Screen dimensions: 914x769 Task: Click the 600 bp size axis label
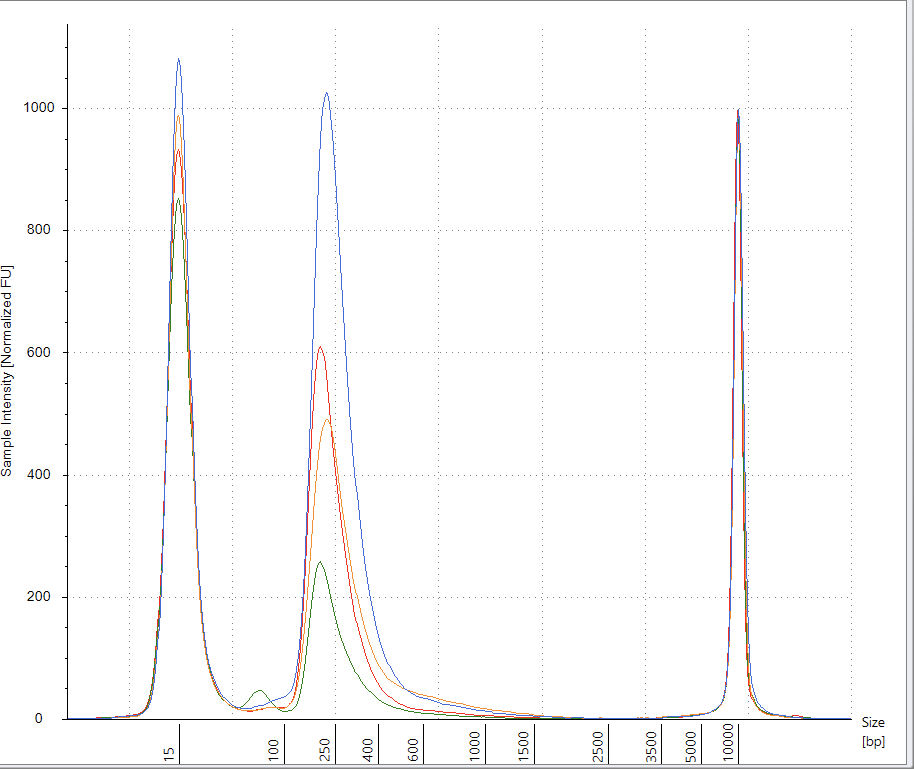coord(413,750)
